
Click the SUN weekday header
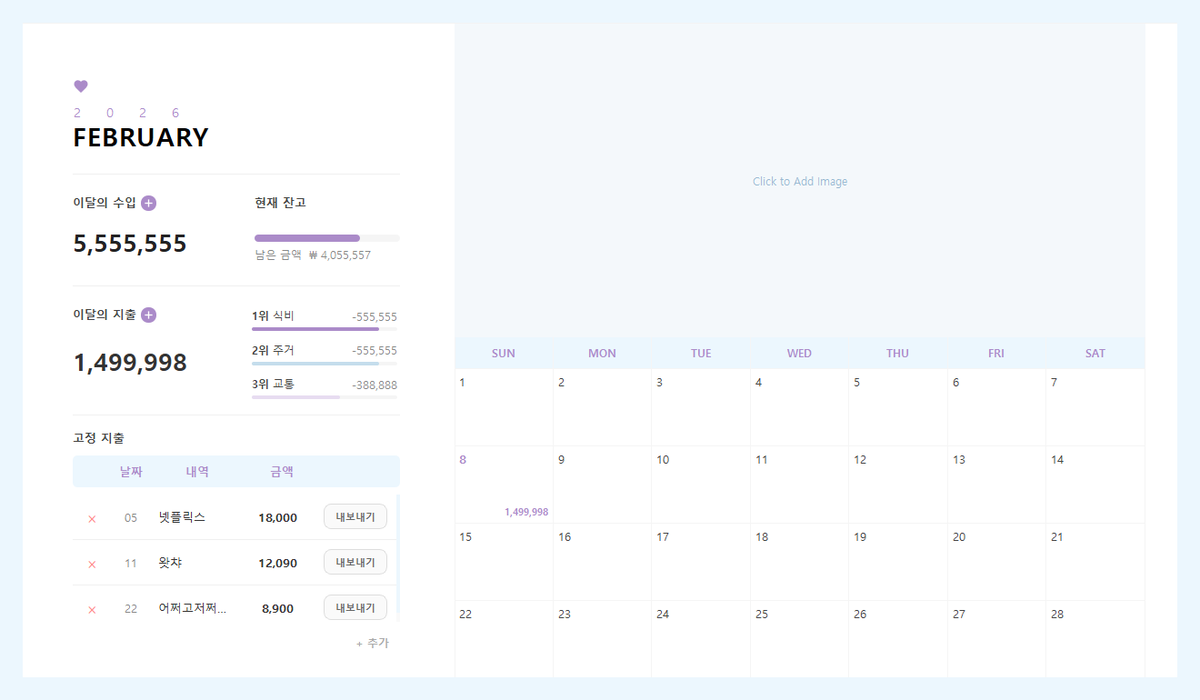(504, 353)
